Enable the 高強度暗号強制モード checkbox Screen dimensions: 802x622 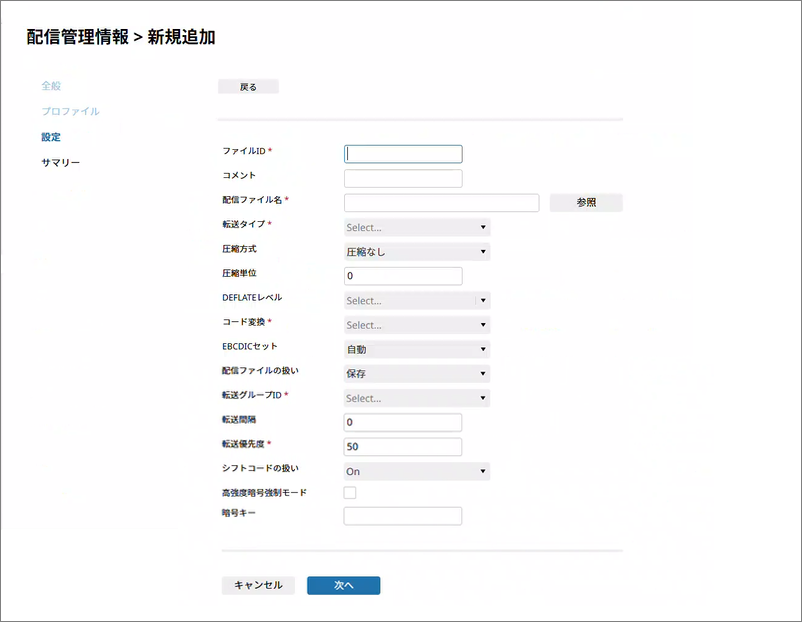(x=350, y=492)
